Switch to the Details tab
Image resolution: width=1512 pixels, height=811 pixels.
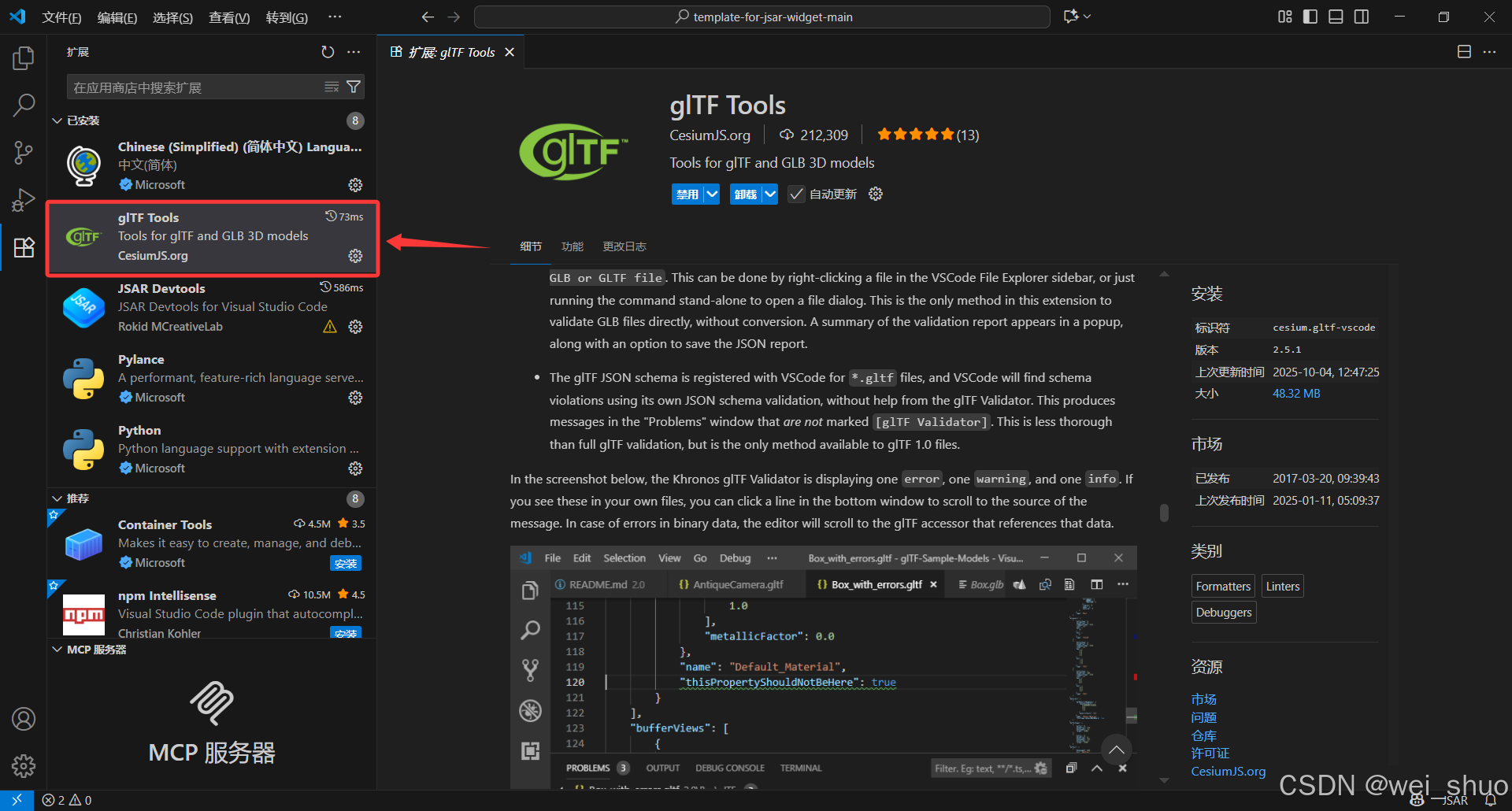pos(531,246)
